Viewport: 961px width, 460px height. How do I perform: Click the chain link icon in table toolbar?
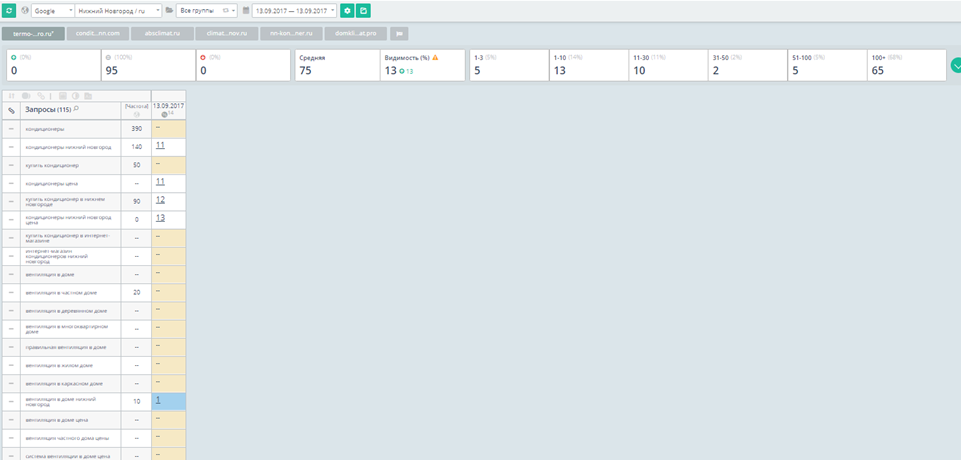click(41, 96)
